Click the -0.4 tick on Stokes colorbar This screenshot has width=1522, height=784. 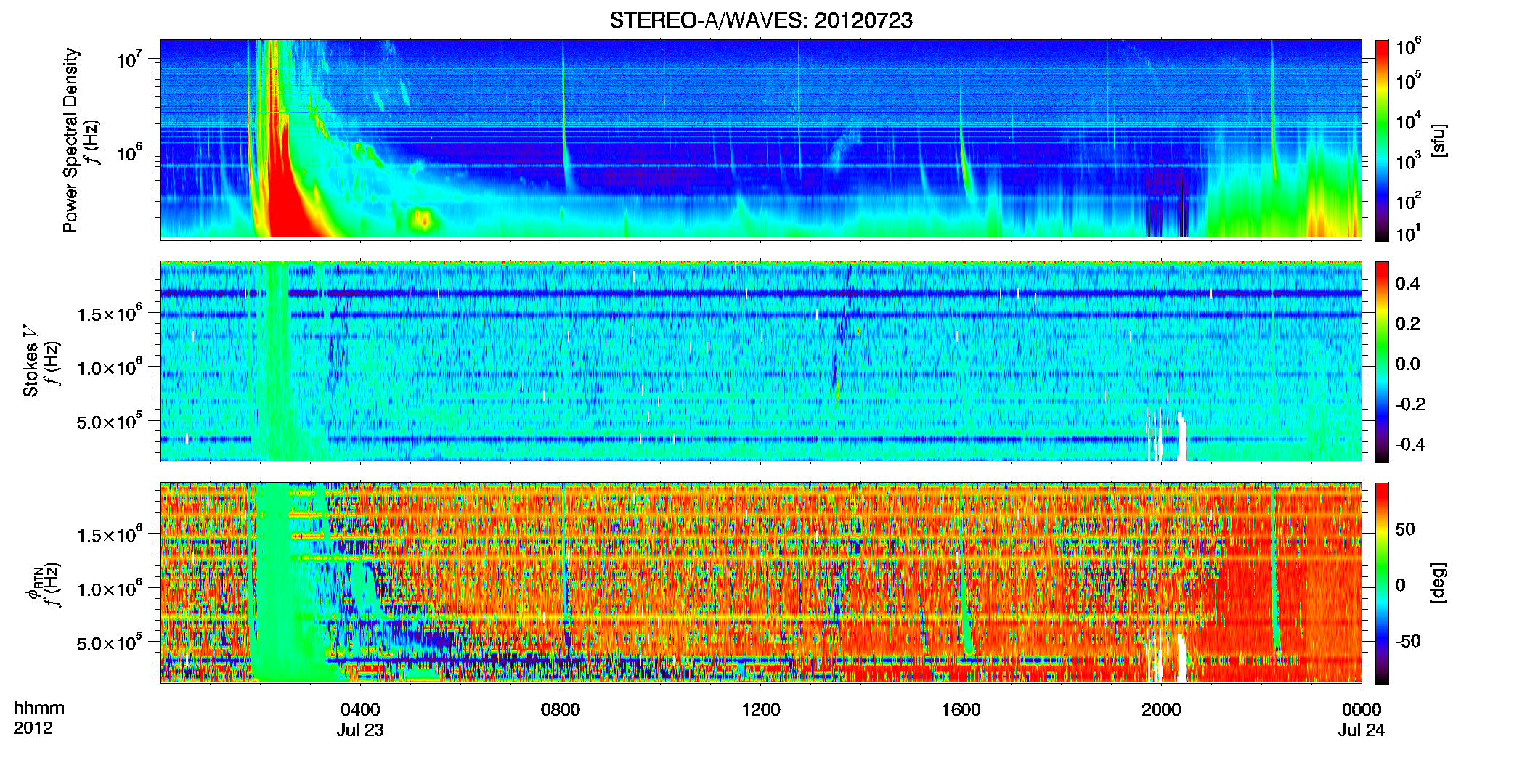tap(1410, 444)
